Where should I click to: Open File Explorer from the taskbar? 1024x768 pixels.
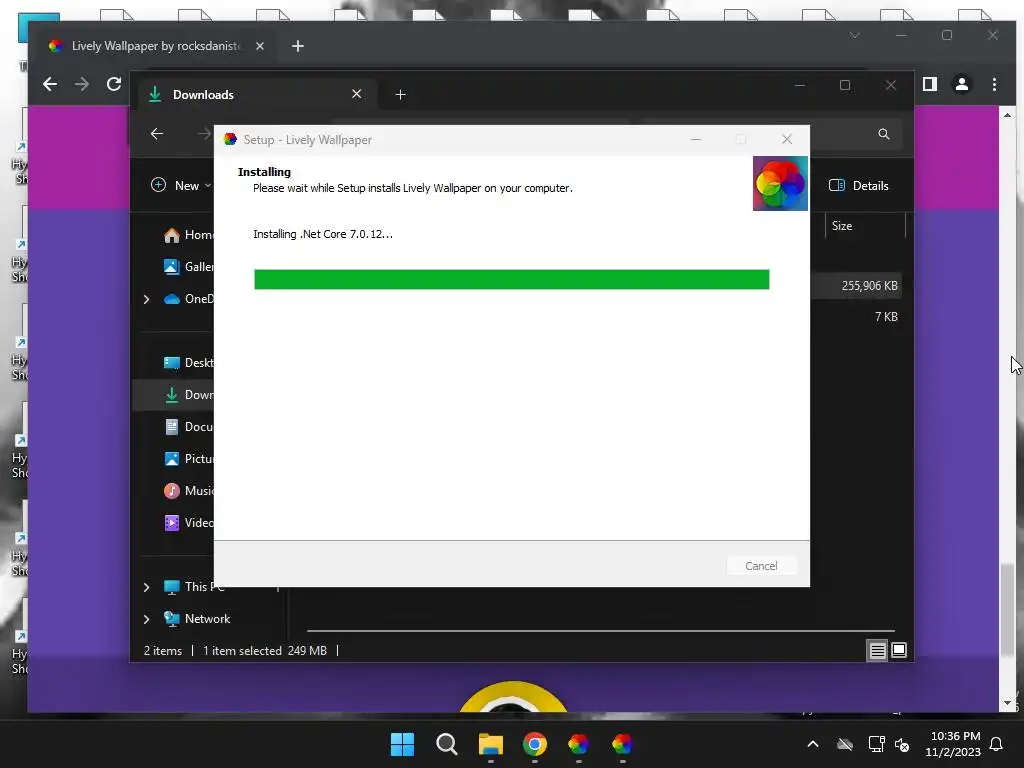pos(490,744)
